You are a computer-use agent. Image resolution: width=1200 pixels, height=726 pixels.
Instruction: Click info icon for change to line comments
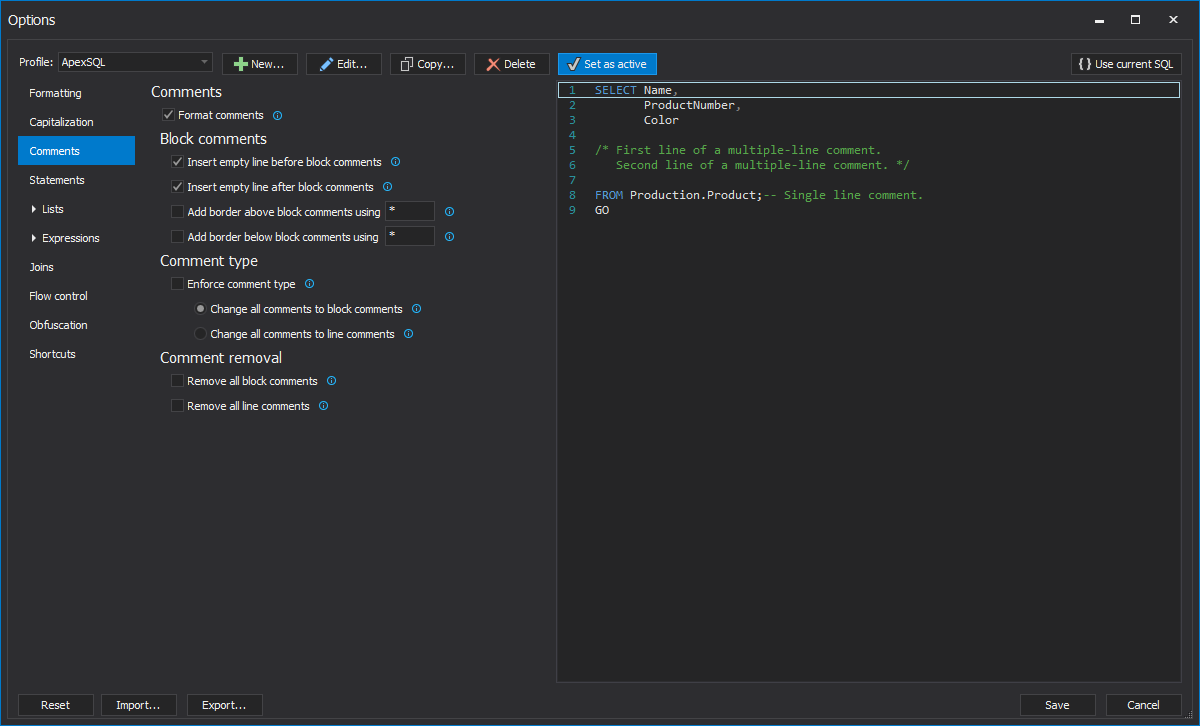[x=408, y=334]
